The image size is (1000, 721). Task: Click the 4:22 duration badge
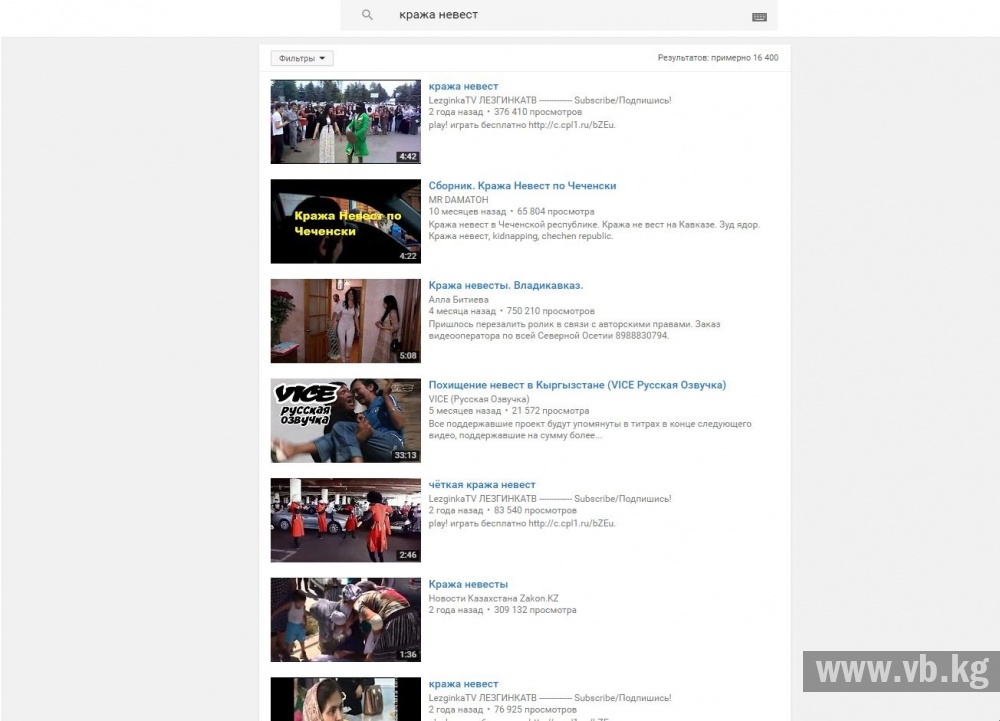[x=408, y=256]
